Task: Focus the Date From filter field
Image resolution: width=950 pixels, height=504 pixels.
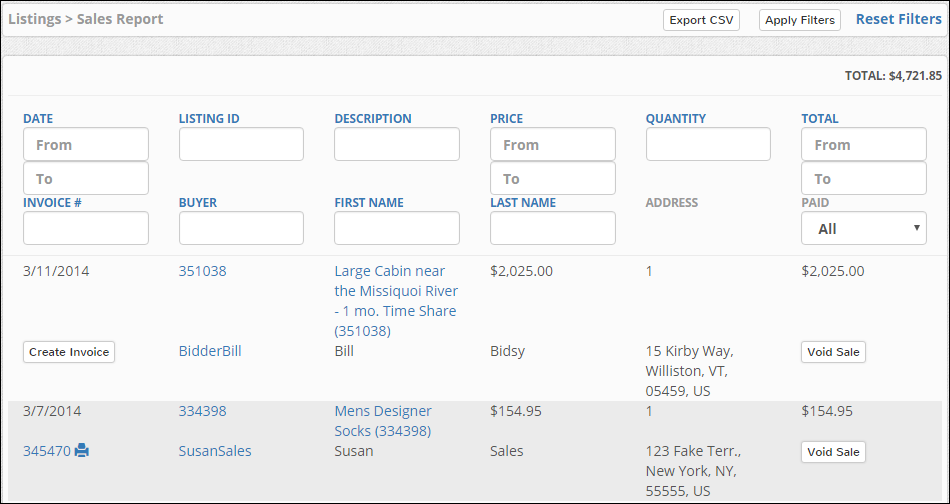Action: tap(86, 144)
